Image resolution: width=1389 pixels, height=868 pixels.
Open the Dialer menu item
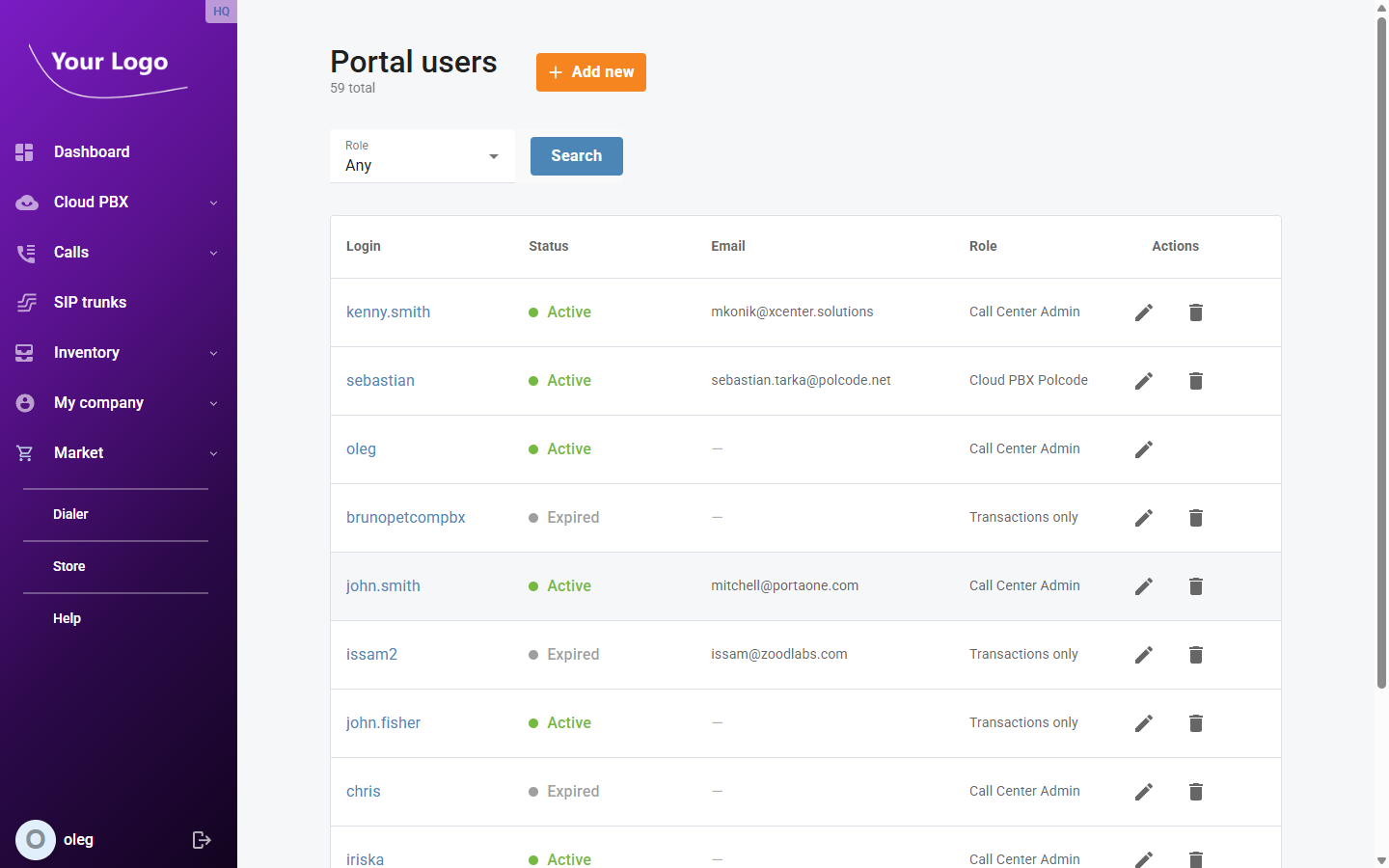(70, 513)
